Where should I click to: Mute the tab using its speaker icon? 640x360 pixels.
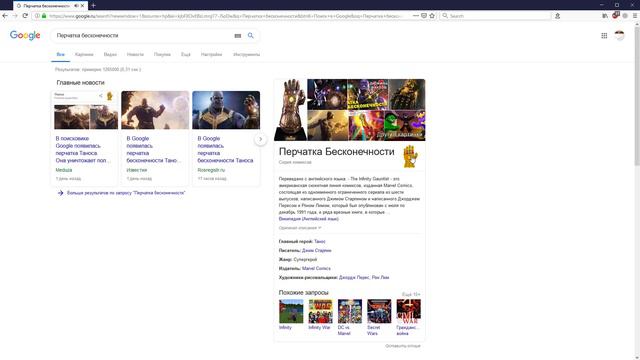point(76,6)
